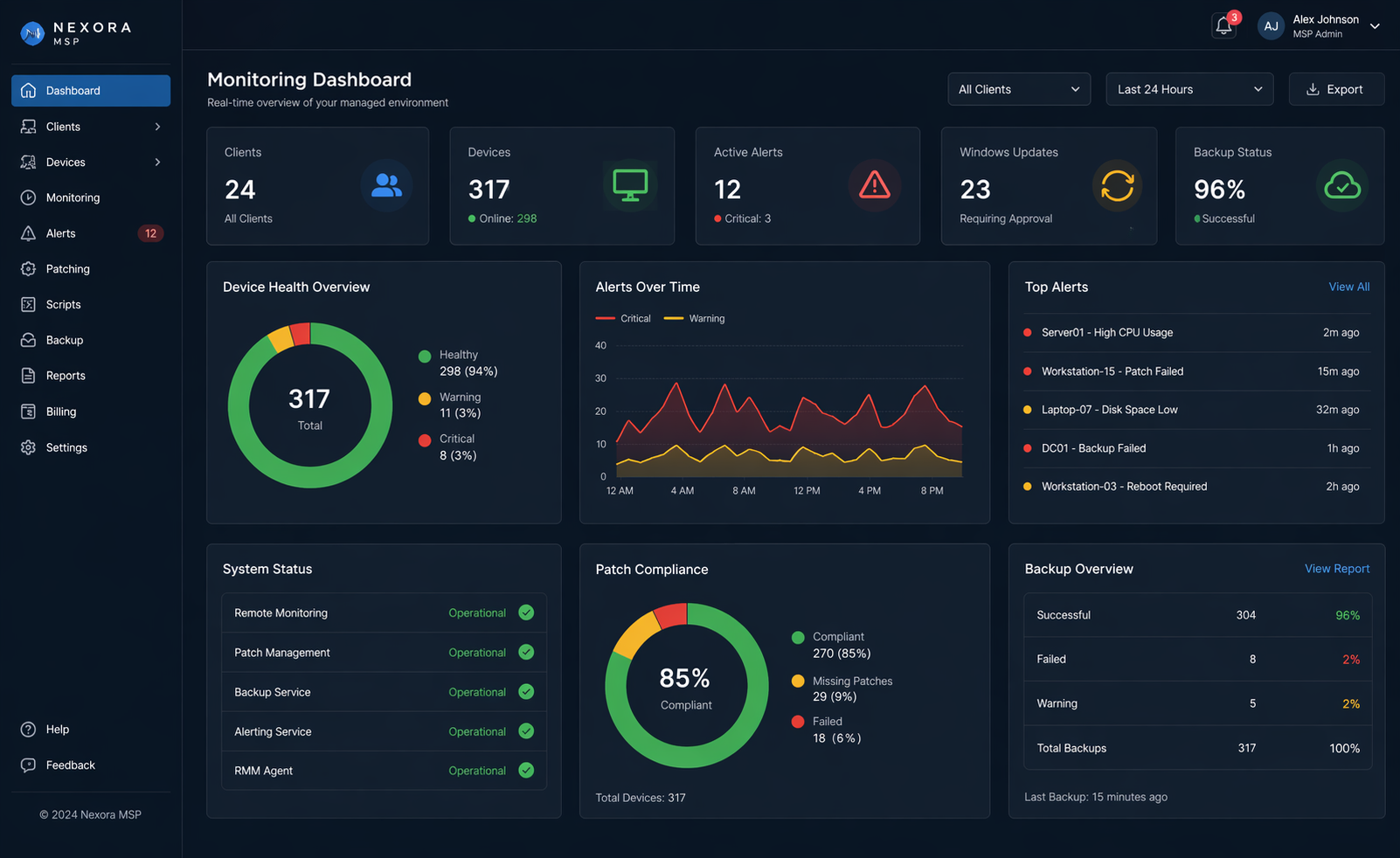Click the Windows Updates refresh icon
Viewport: 1400px width, 858px height.
1117,185
